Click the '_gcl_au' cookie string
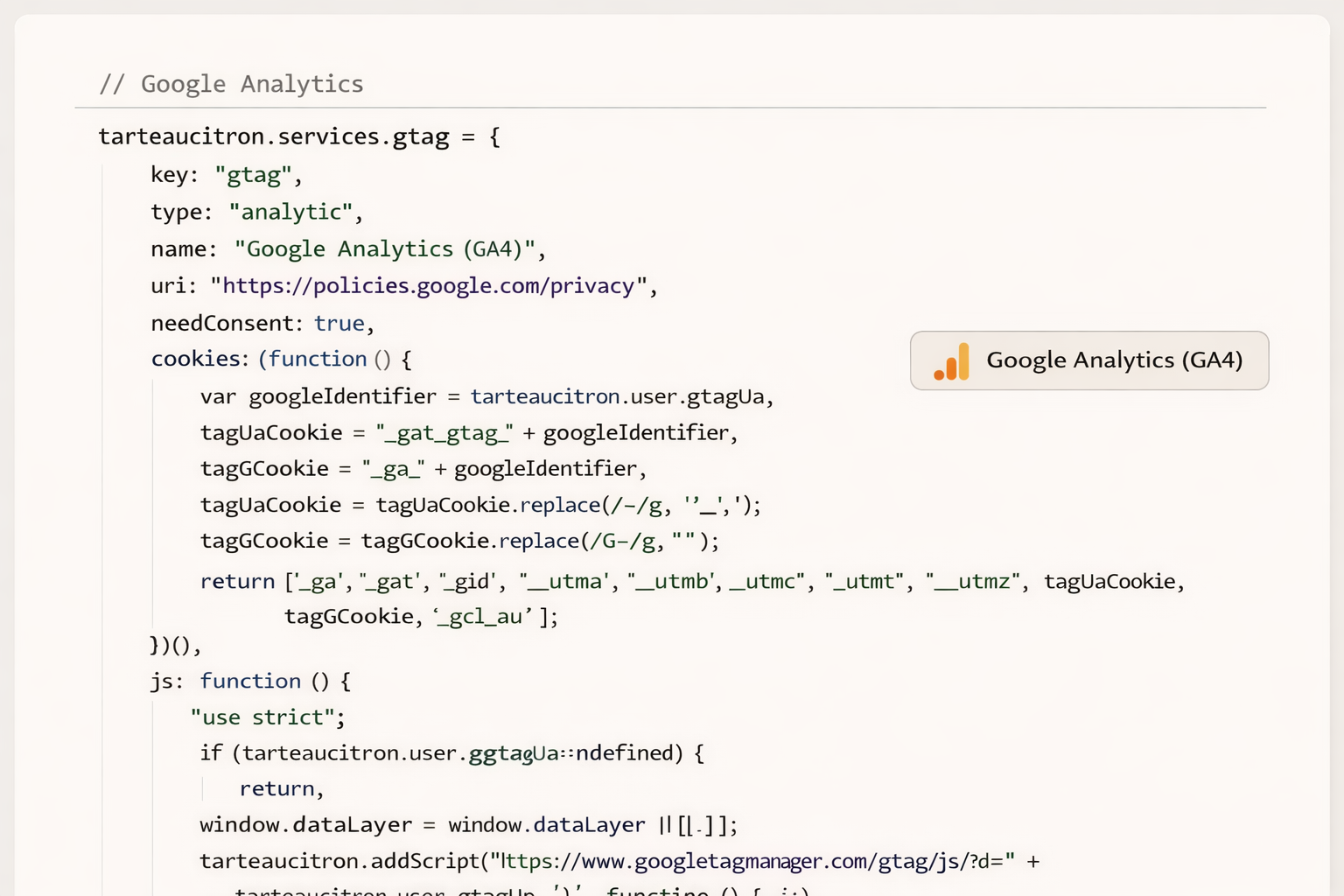The image size is (1344, 896). coord(483,617)
